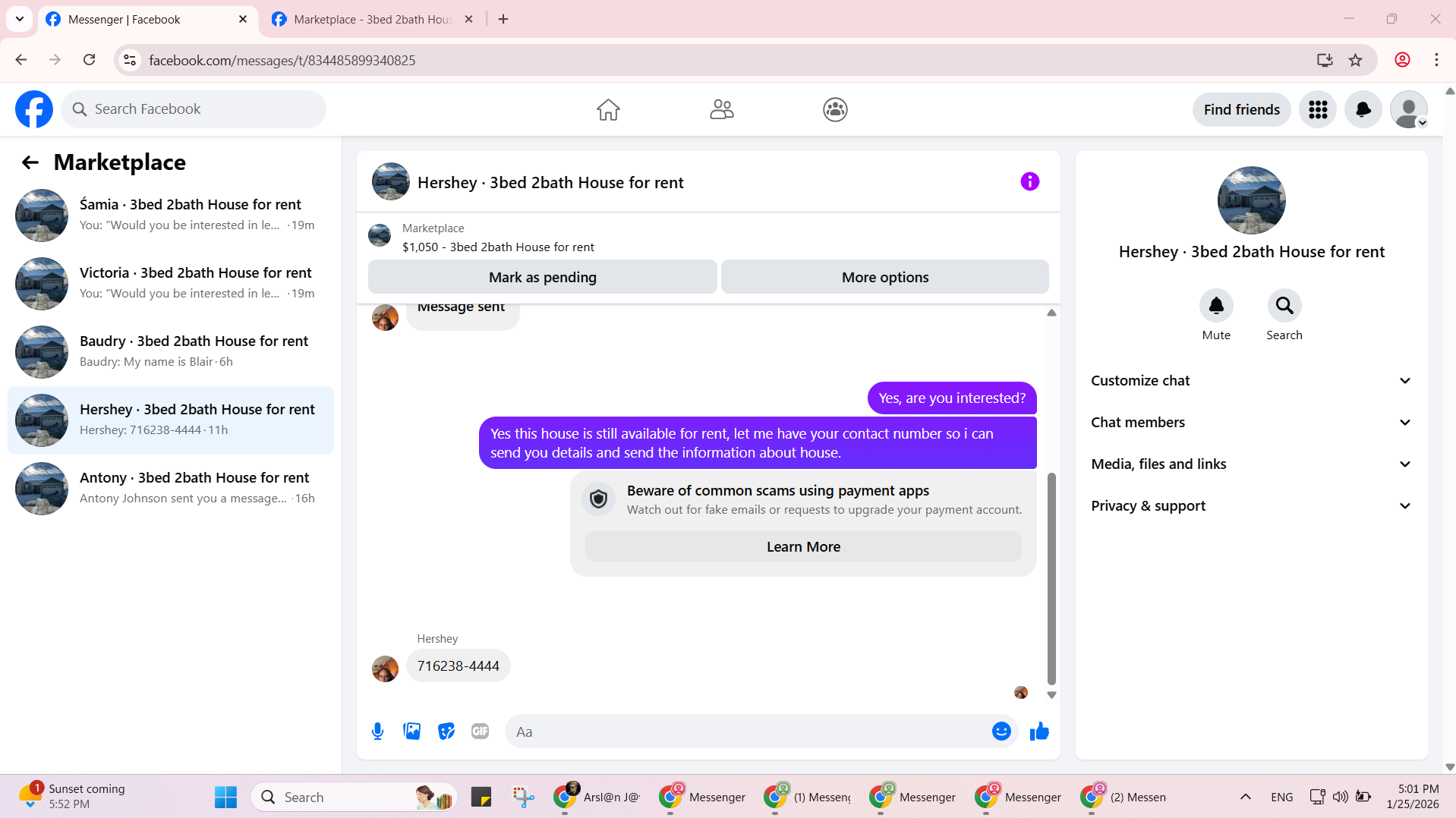Image resolution: width=1456 pixels, height=818 pixels.
Task: Click Find friends button
Action: coord(1242,110)
